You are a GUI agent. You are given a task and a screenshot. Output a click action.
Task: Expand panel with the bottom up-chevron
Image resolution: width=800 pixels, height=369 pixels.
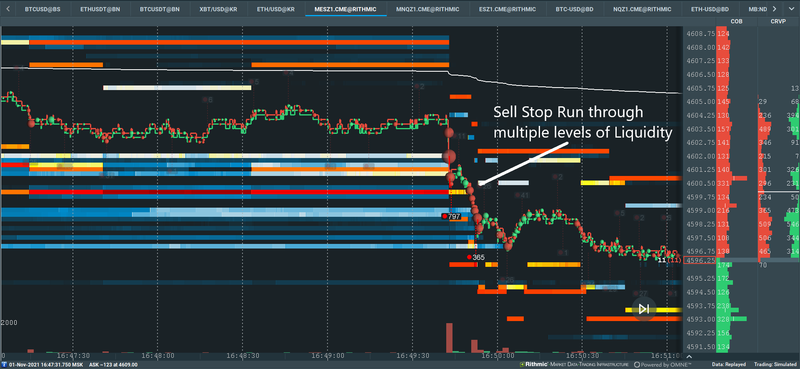point(689,356)
